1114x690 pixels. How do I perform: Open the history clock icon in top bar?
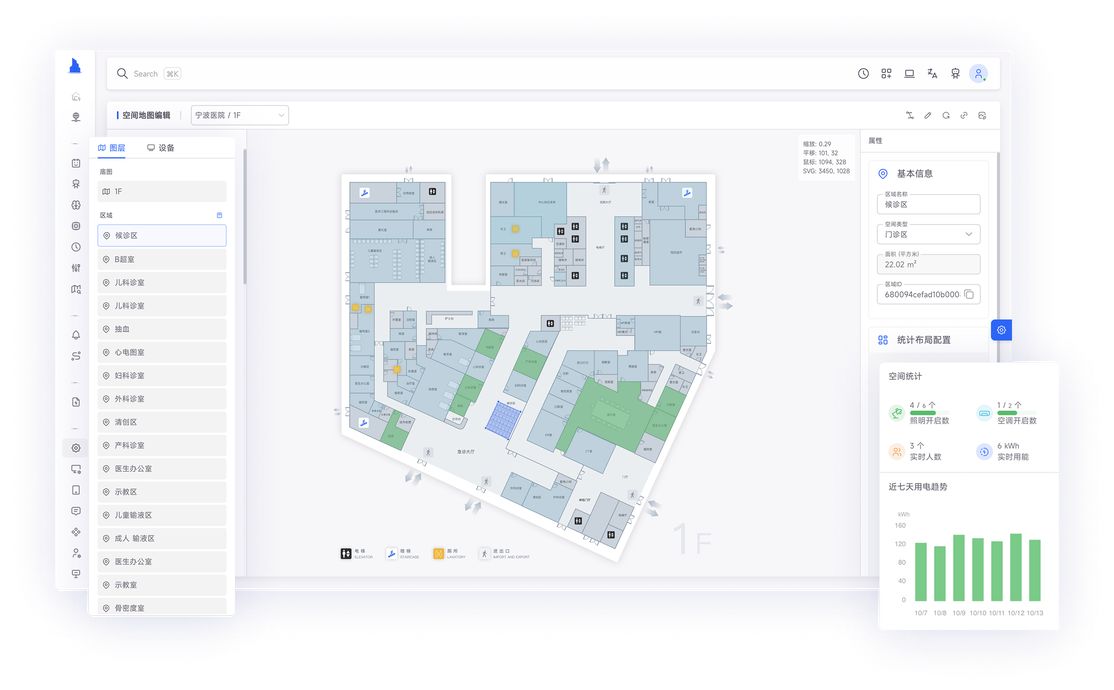tap(863, 73)
